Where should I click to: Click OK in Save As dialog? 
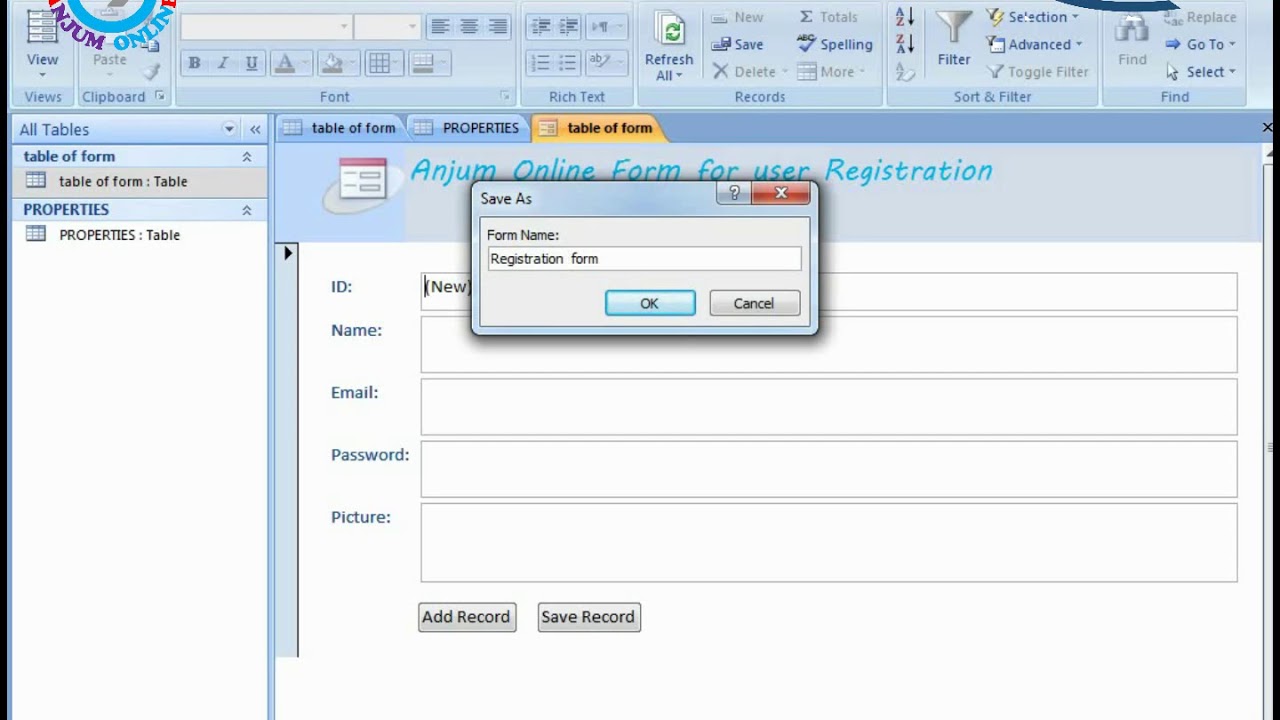coord(650,303)
